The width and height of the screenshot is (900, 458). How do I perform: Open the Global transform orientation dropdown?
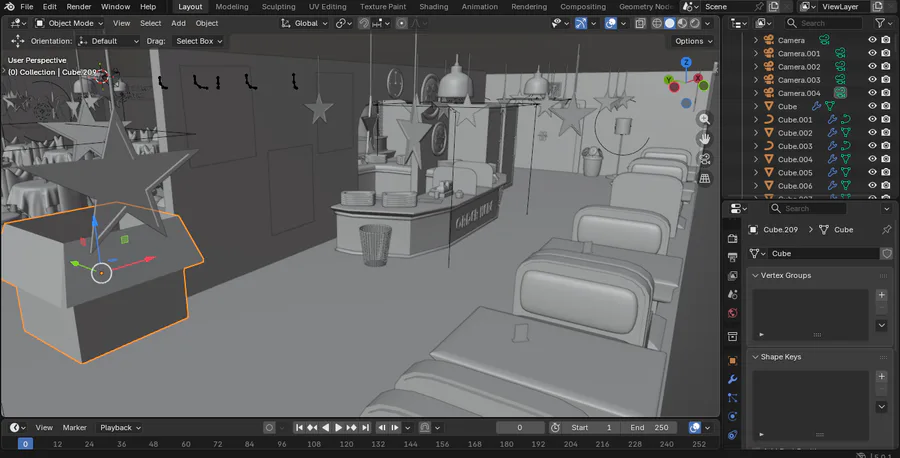tap(304, 24)
